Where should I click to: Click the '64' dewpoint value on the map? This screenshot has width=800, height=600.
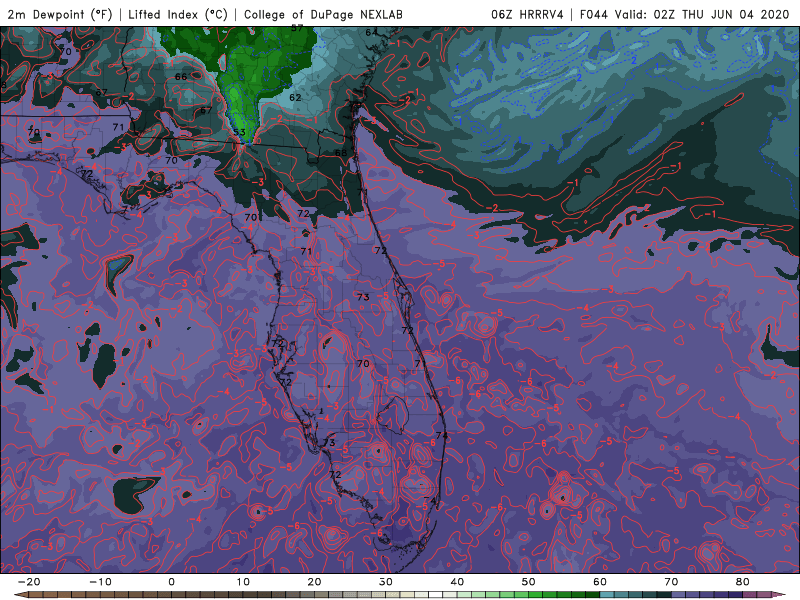(x=371, y=33)
